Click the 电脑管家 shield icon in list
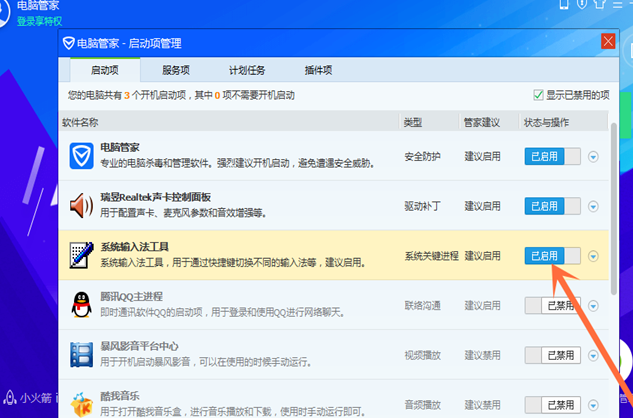633x418 pixels. pos(82,156)
